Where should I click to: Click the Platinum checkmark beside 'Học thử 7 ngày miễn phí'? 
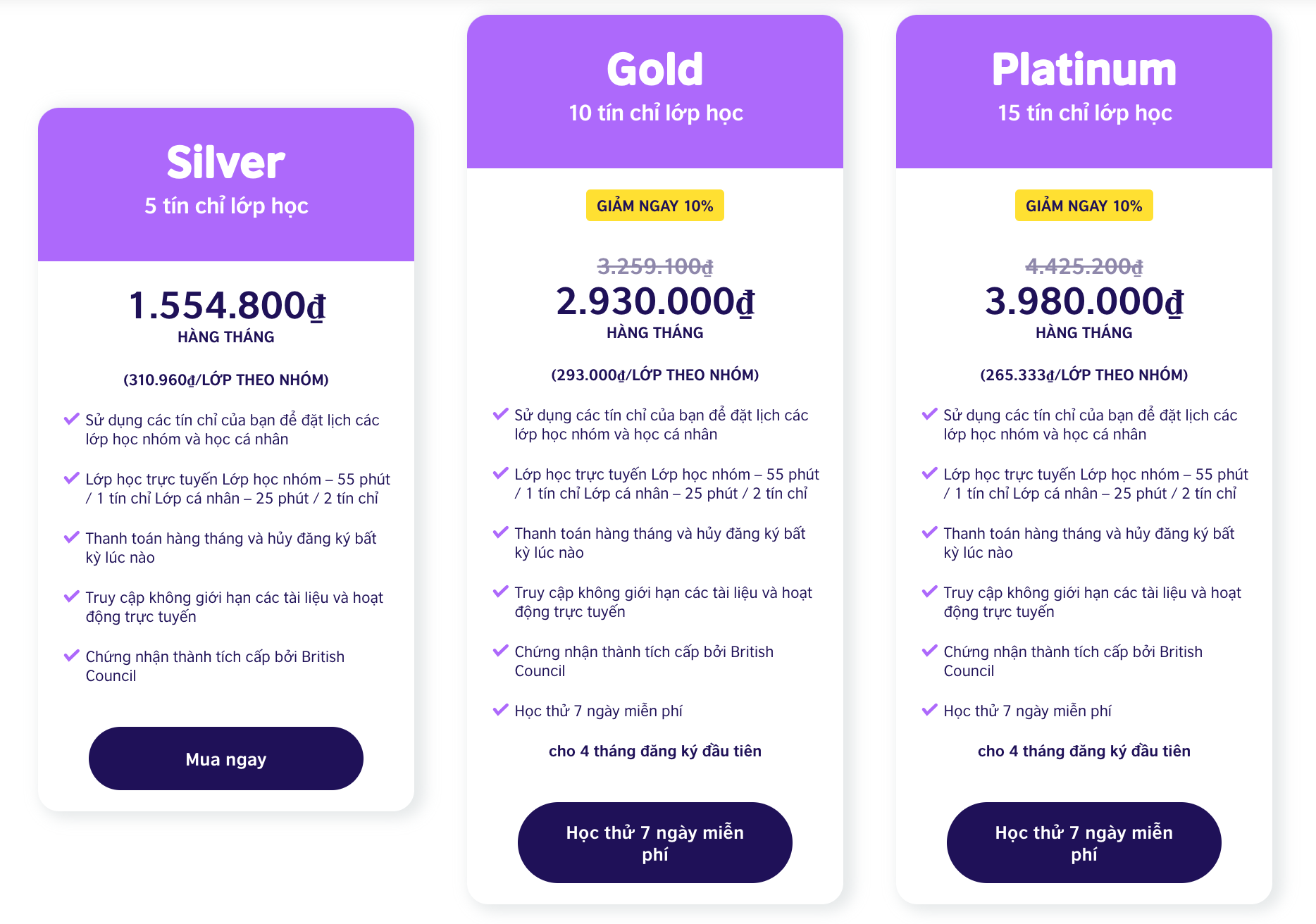pos(929,710)
